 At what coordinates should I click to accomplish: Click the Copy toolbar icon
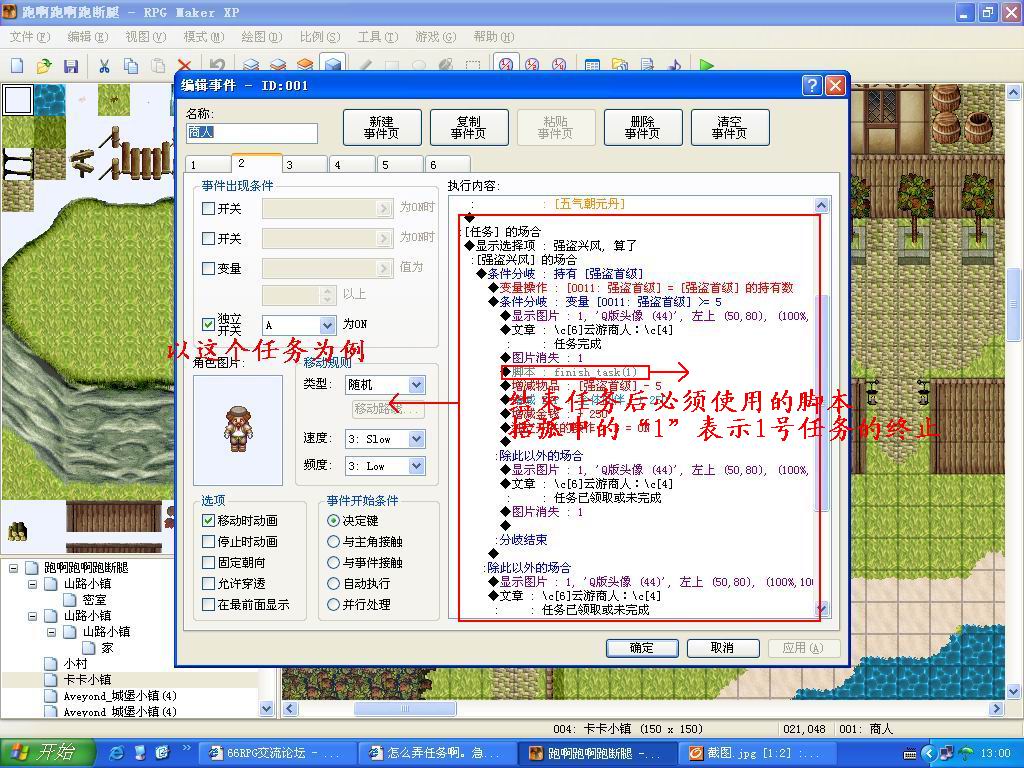pyautogui.click(x=131, y=65)
